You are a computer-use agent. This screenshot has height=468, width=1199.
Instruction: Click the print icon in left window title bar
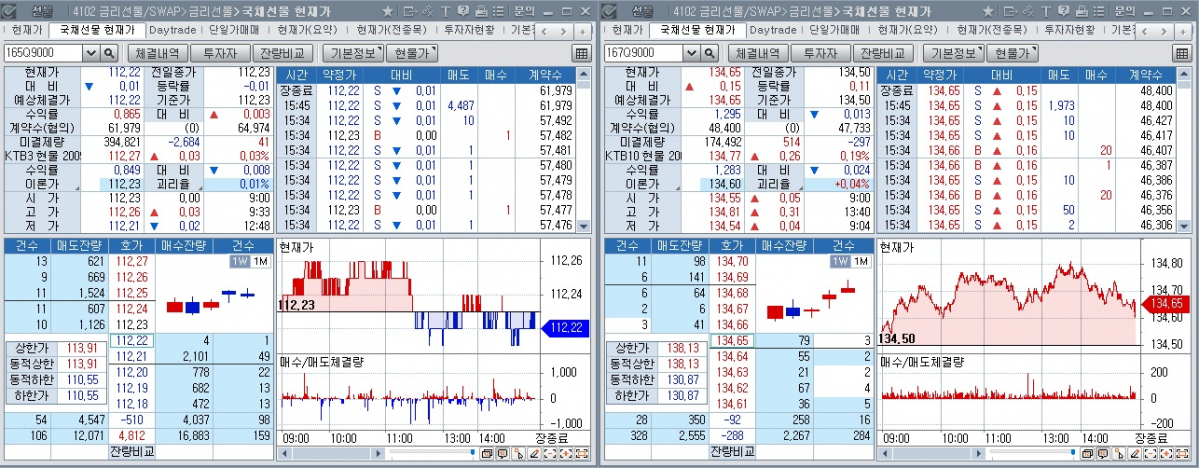481,11
